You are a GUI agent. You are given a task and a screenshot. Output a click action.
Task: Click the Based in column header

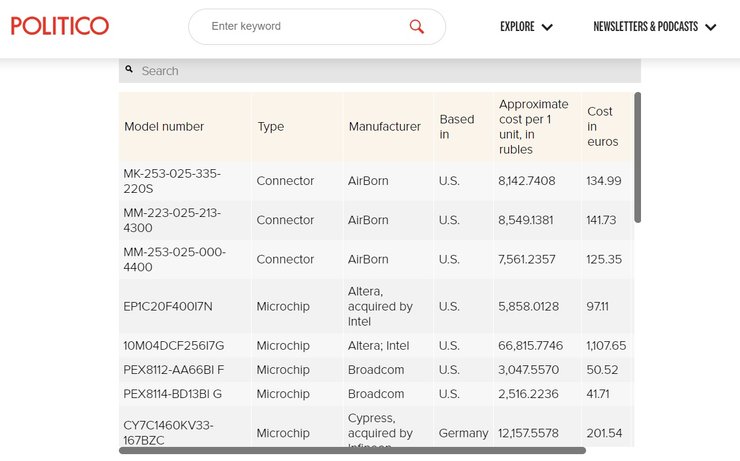click(x=457, y=127)
